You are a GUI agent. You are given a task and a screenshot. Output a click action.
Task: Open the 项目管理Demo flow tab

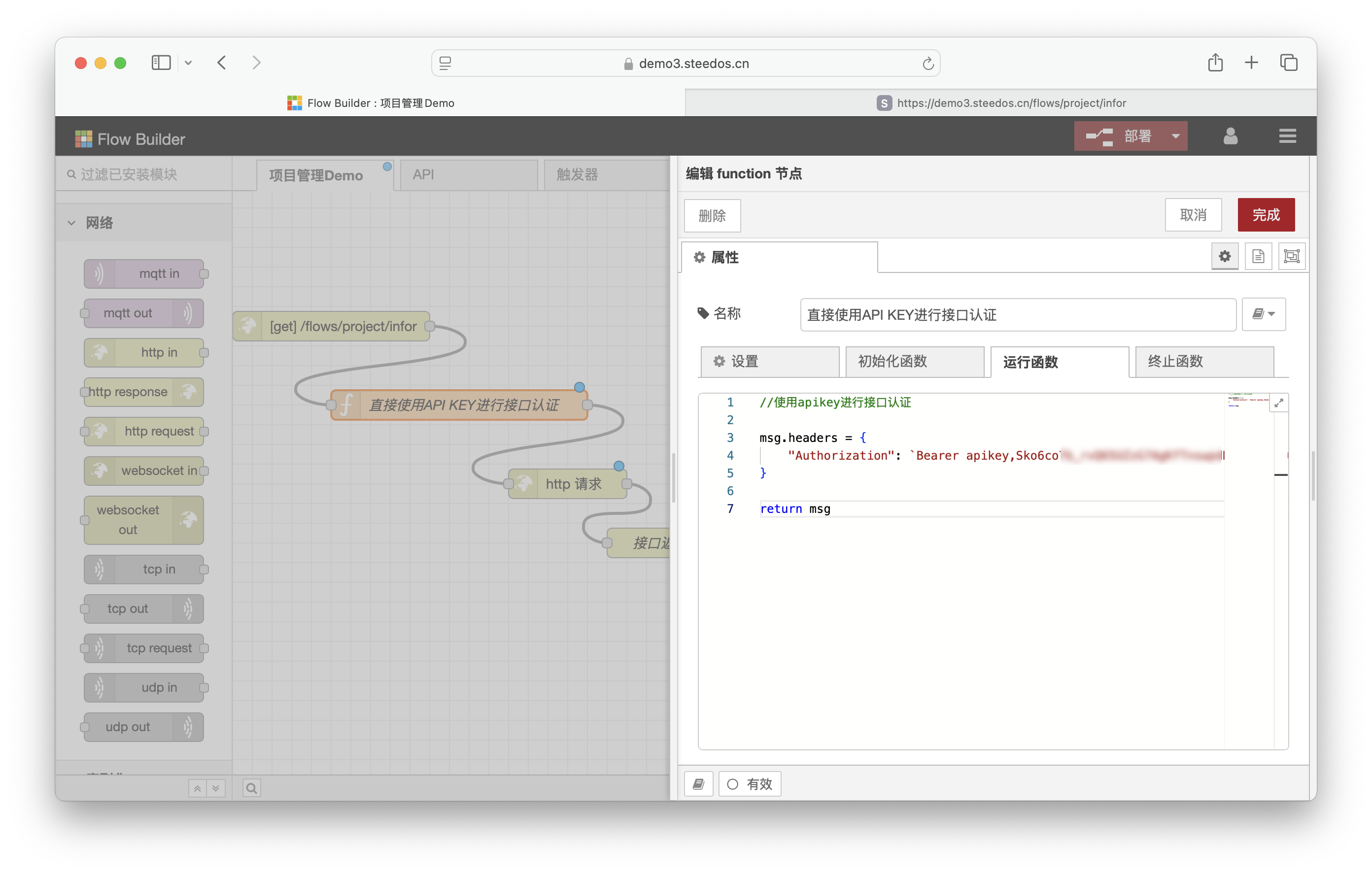324,175
